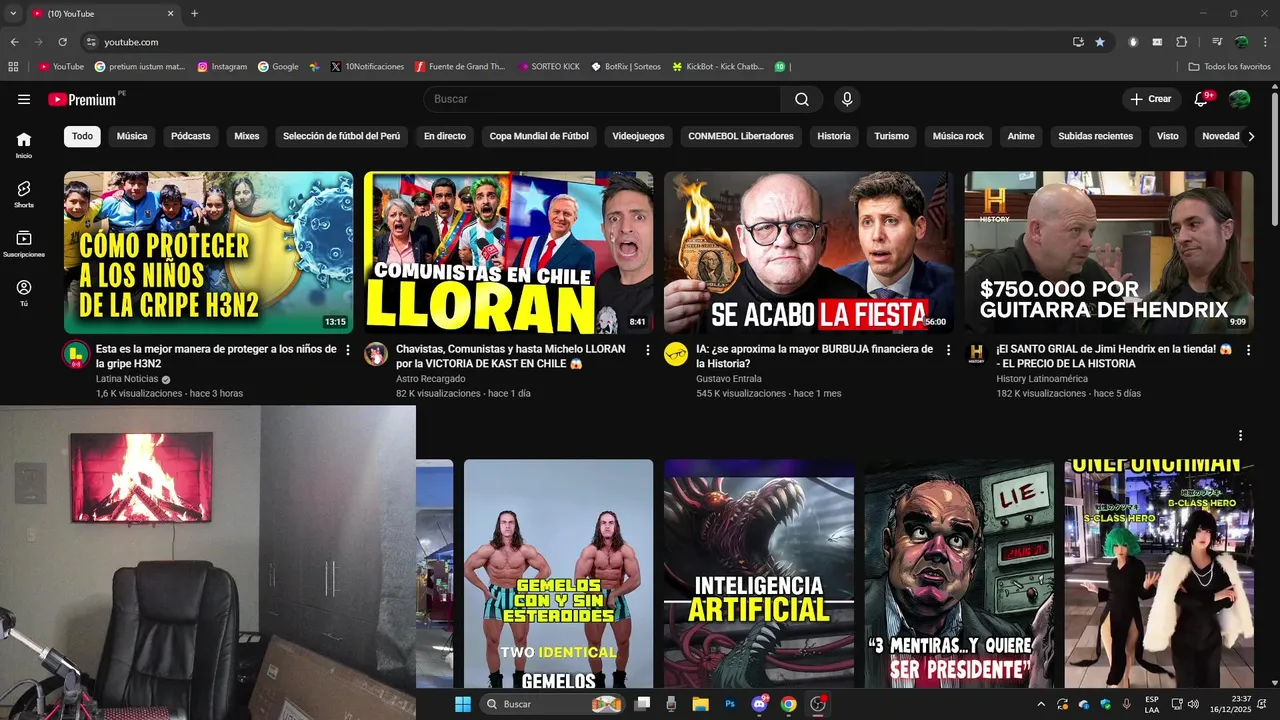This screenshot has height=720, width=1280.
Task: Open a new browser tab
Action: pyautogui.click(x=194, y=14)
